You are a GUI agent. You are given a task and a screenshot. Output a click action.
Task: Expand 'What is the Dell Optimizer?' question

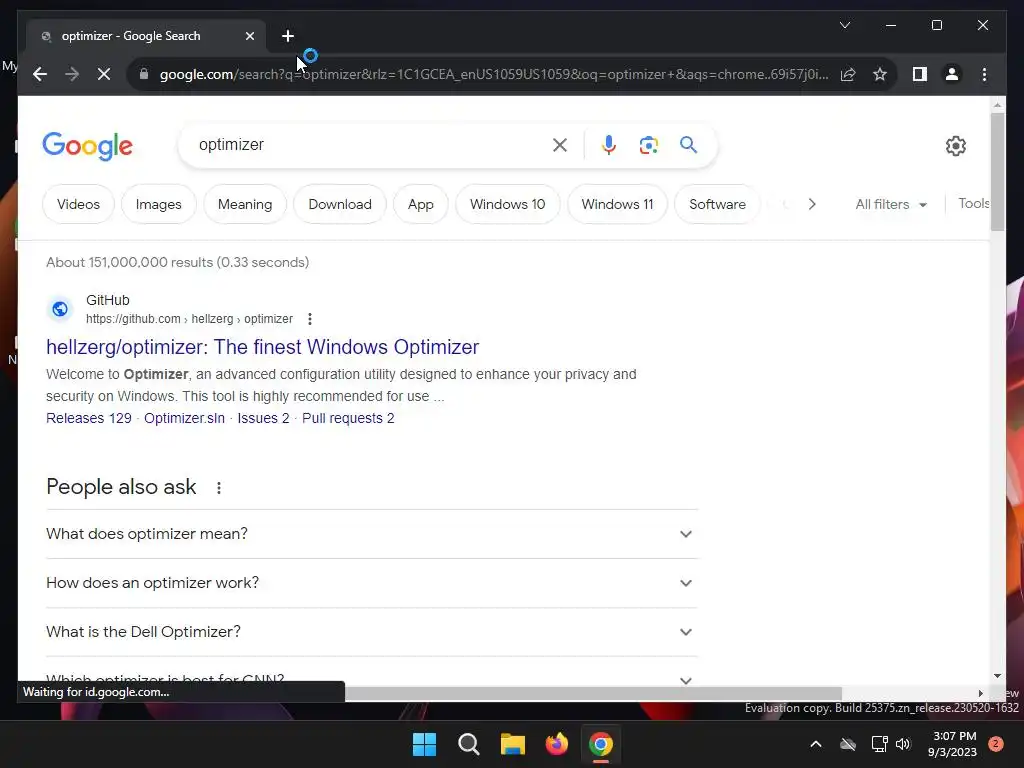[x=372, y=632]
